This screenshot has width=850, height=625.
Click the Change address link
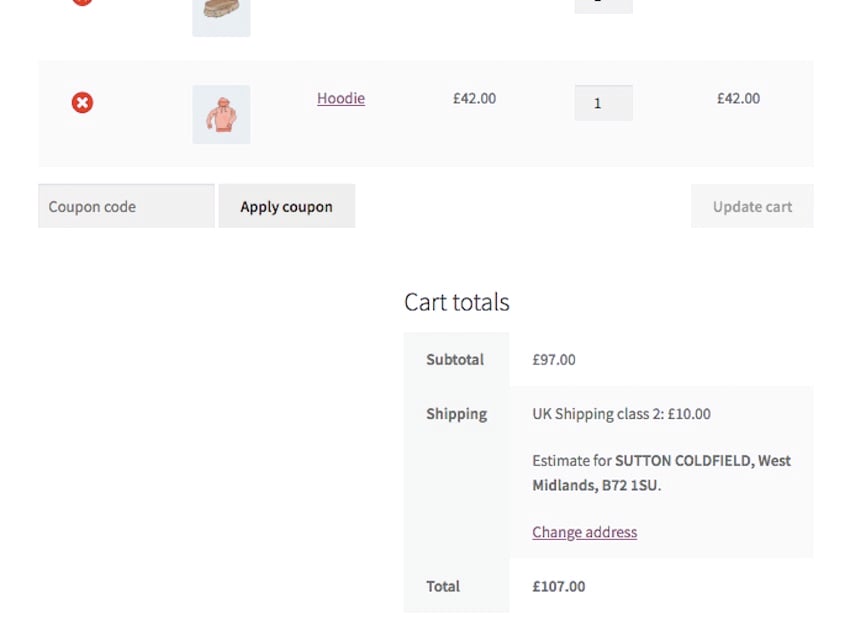pos(584,532)
